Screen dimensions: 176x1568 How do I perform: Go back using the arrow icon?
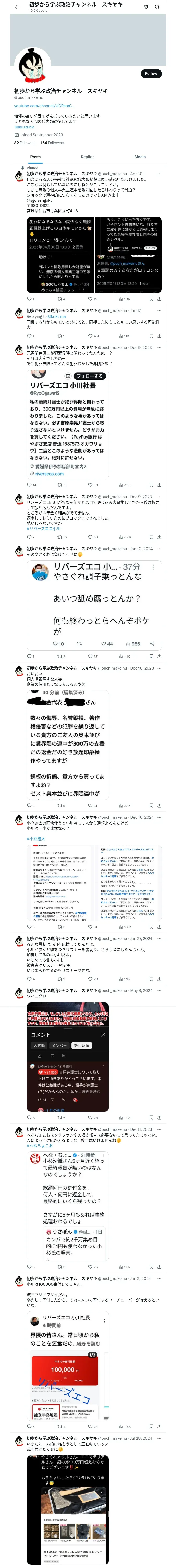click(17, 7)
